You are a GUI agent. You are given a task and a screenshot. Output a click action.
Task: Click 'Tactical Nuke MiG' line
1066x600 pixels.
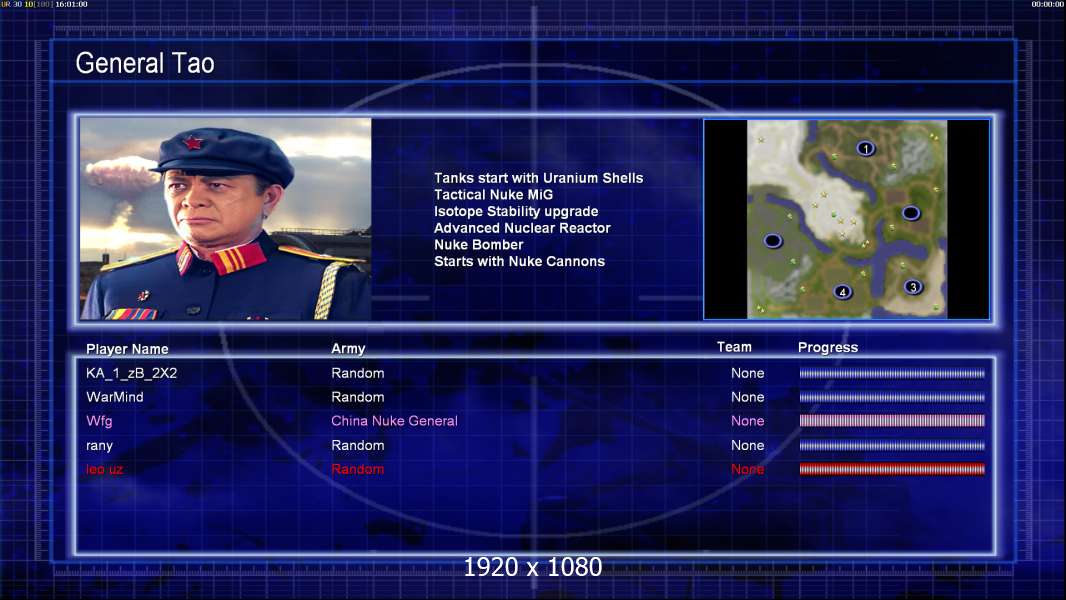click(x=494, y=194)
